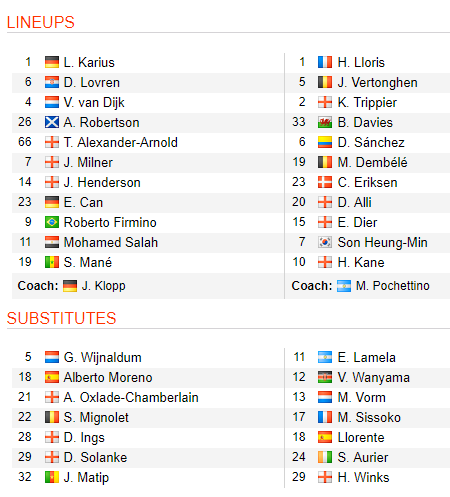The image size is (450, 497).
Task: Click the Denmark flag beside C. Eriksen
Action: tap(325, 182)
